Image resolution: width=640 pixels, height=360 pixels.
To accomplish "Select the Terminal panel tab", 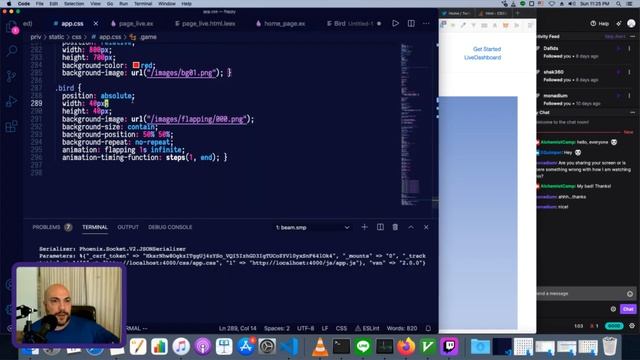I will click(95, 227).
